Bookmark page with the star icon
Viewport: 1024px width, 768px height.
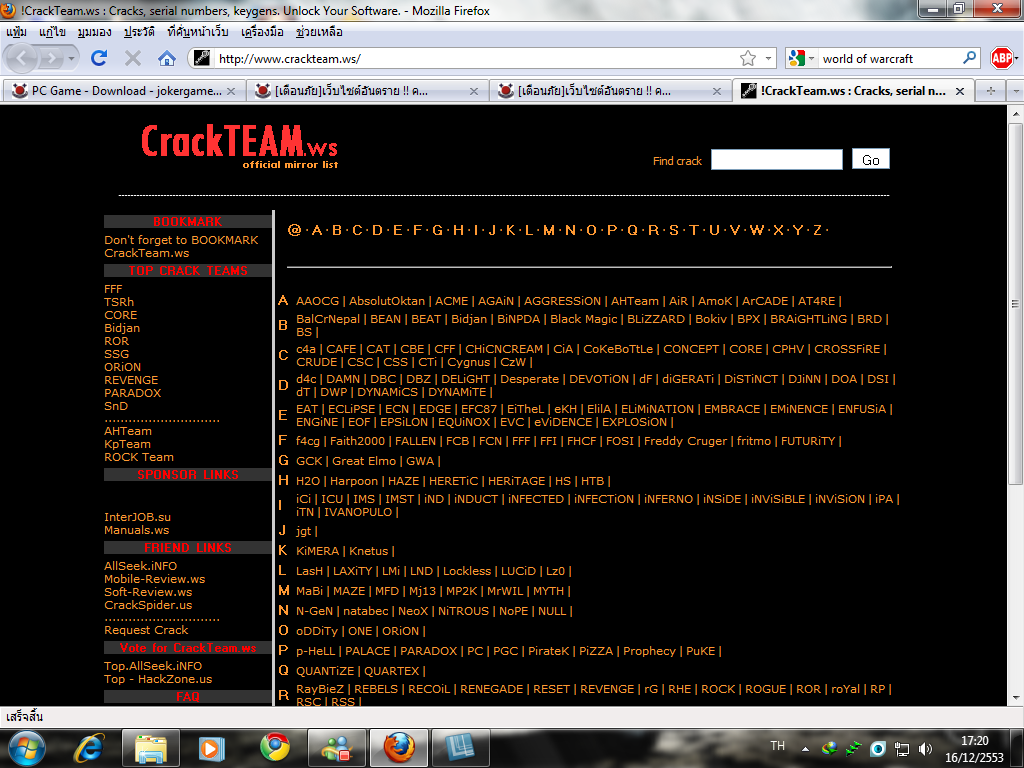tap(748, 59)
